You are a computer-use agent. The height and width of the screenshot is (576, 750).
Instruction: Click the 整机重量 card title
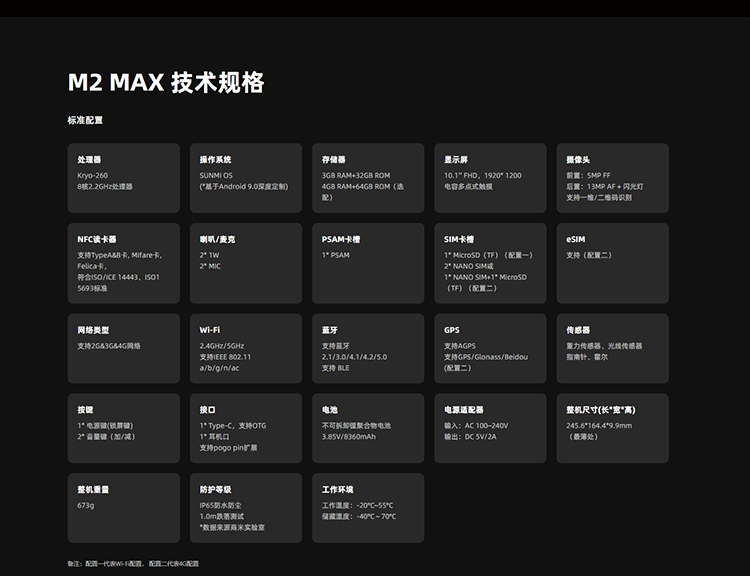coord(93,489)
